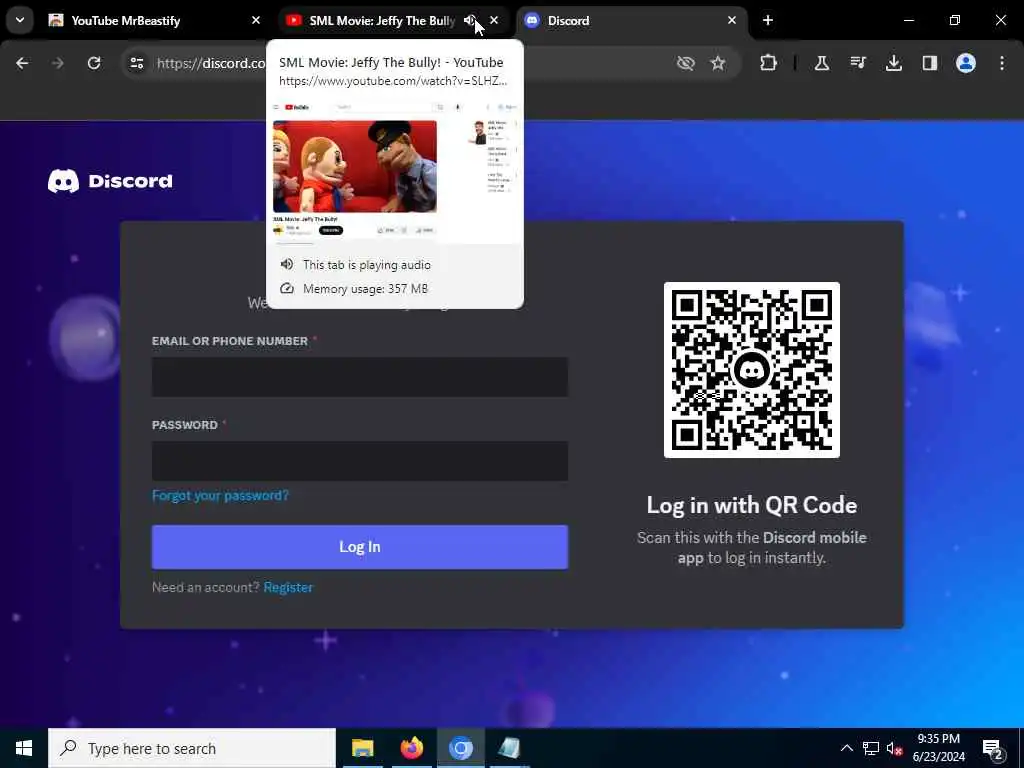
Task: Open Chrome Labs flask icon
Action: [x=822, y=63]
